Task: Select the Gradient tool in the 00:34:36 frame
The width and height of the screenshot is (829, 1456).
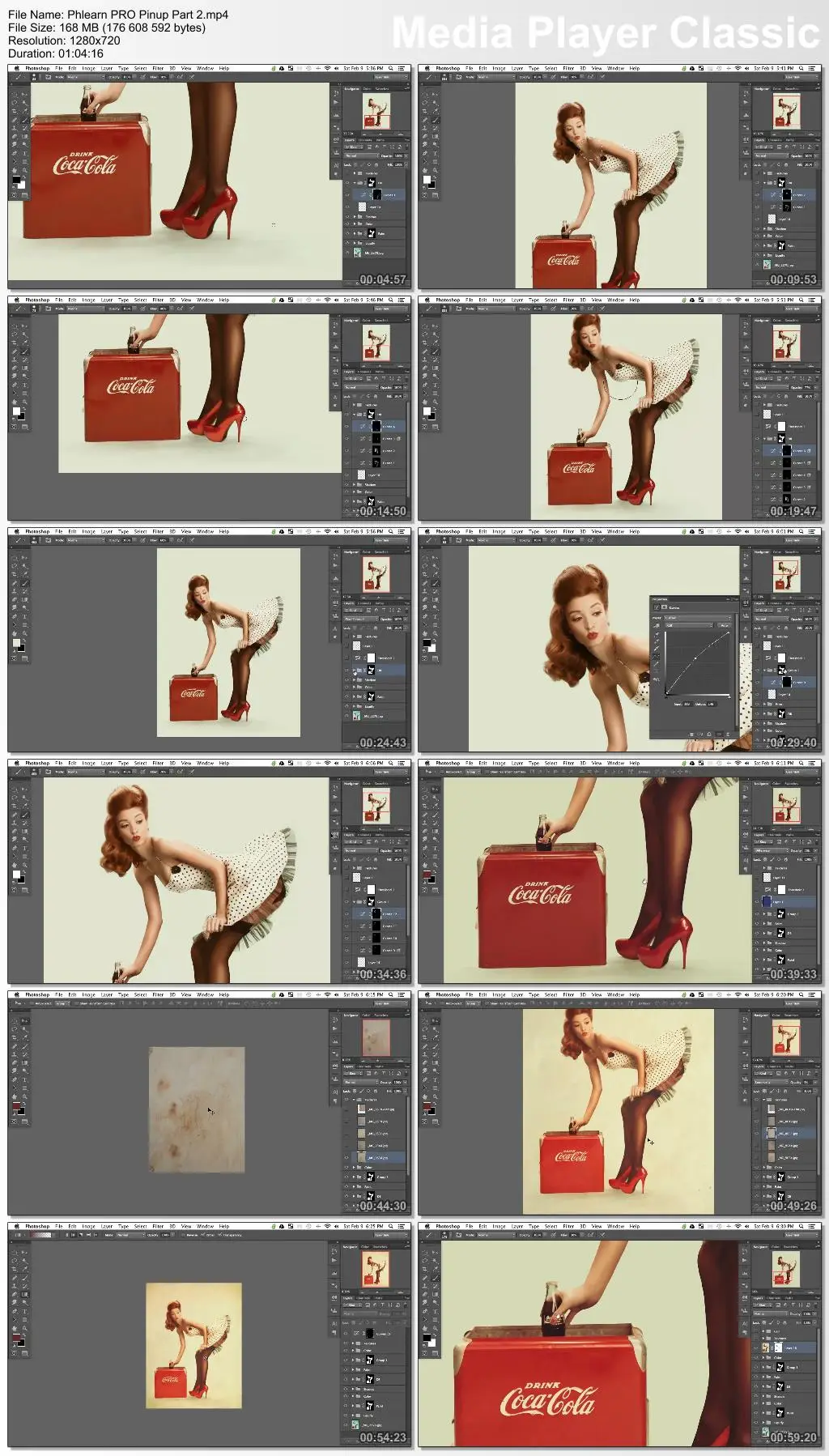Action: point(25,831)
